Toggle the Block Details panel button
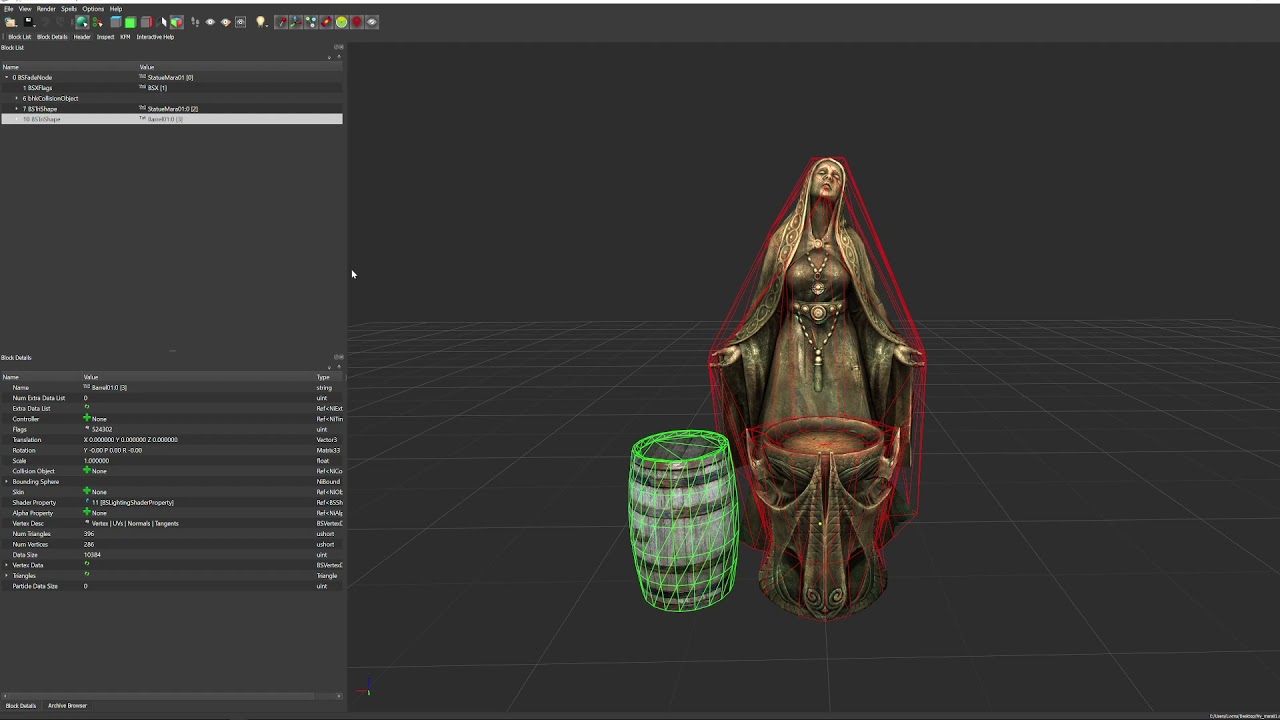The image size is (1280, 720). pyautogui.click(x=52, y=37)
